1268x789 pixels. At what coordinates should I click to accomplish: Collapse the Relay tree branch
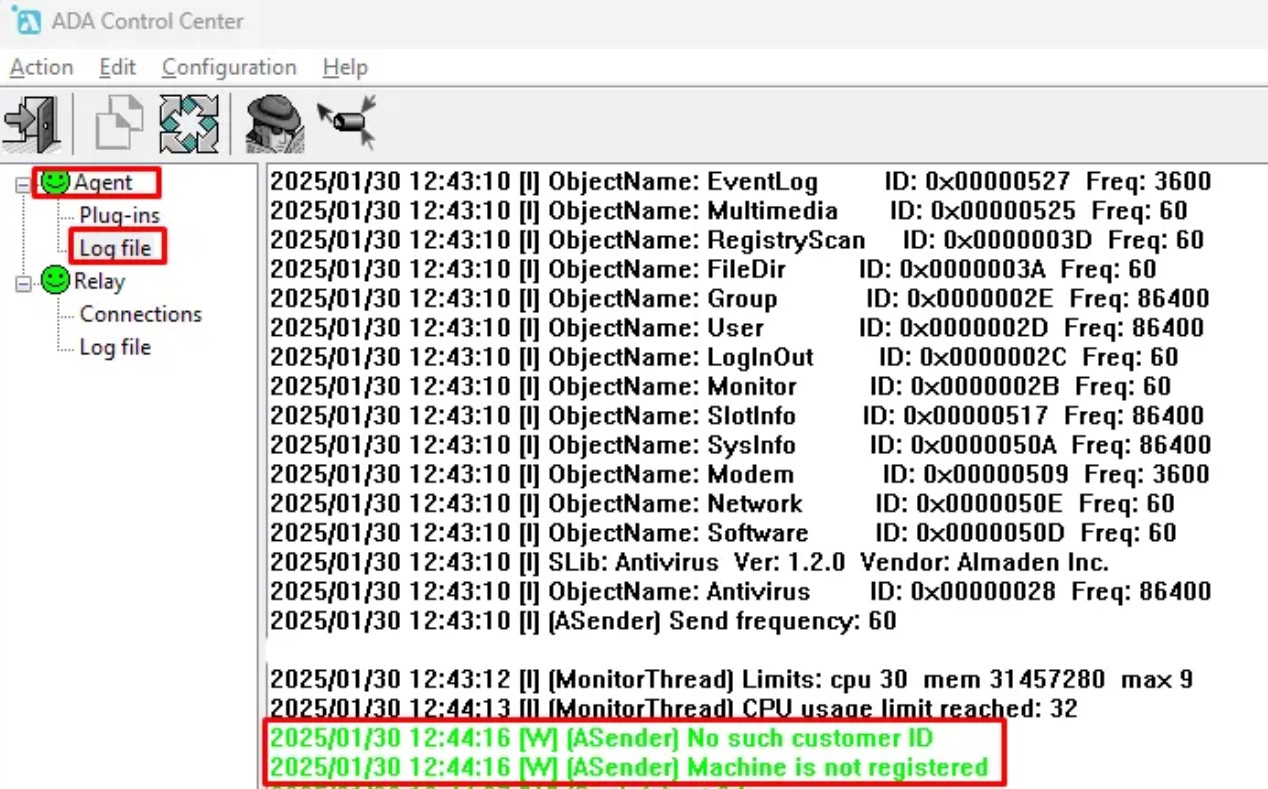click(x=24, y=281)
